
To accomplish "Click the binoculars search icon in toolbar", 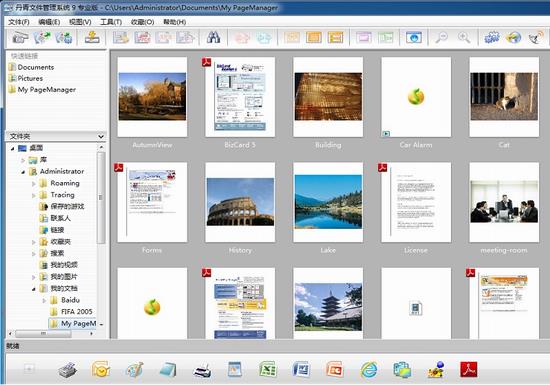I will click(x=213, y=37).
